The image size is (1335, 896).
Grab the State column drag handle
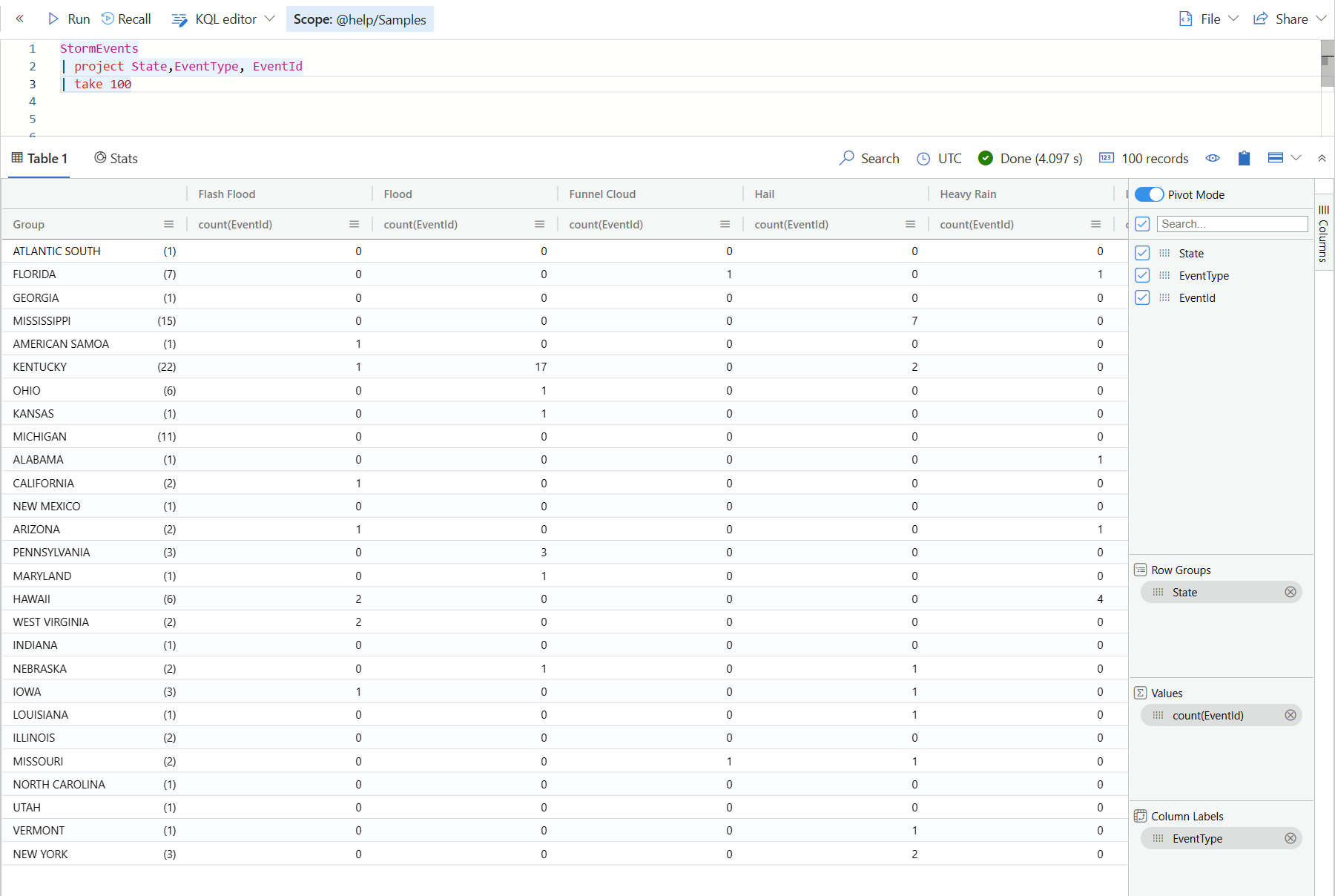point(1164,253)
